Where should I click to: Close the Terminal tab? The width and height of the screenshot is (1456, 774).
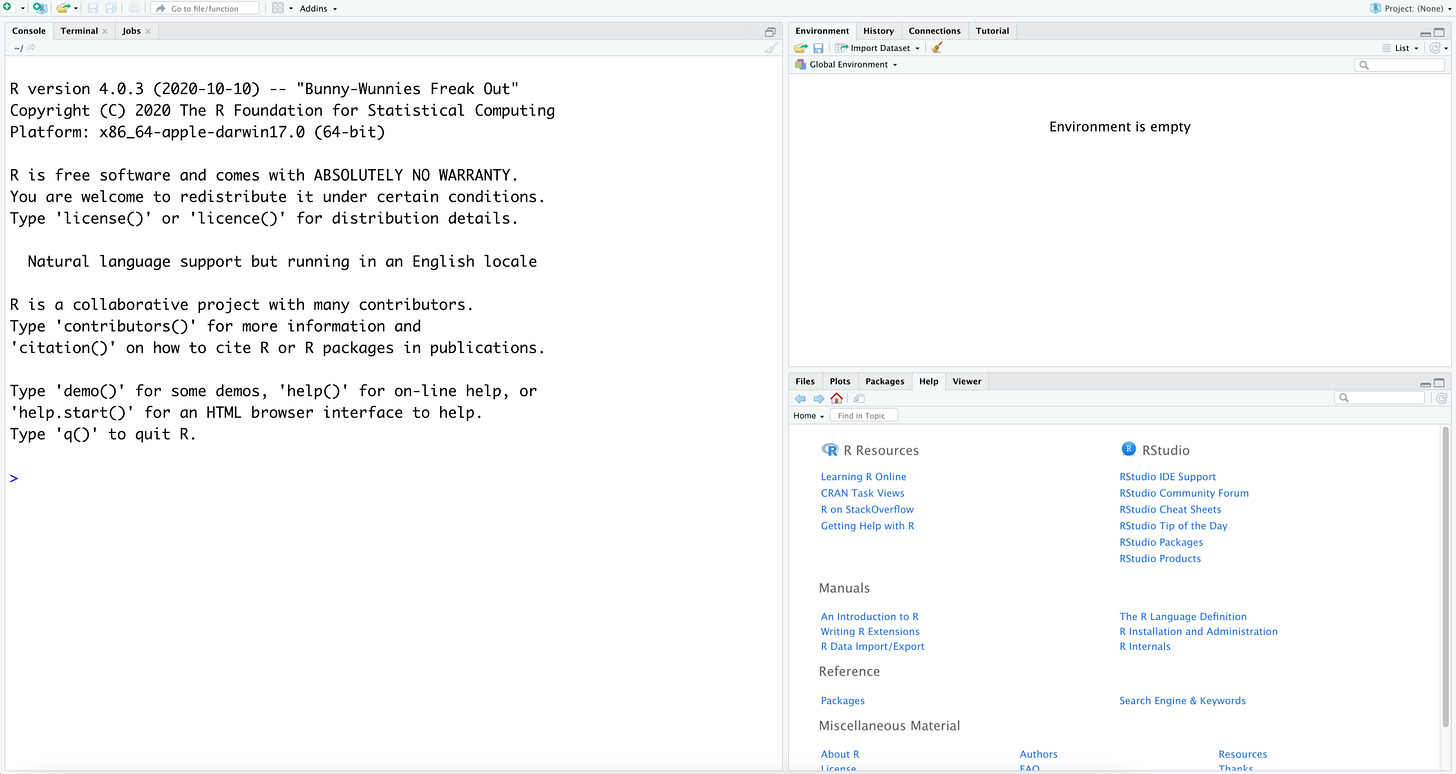[x=105, y=31]
